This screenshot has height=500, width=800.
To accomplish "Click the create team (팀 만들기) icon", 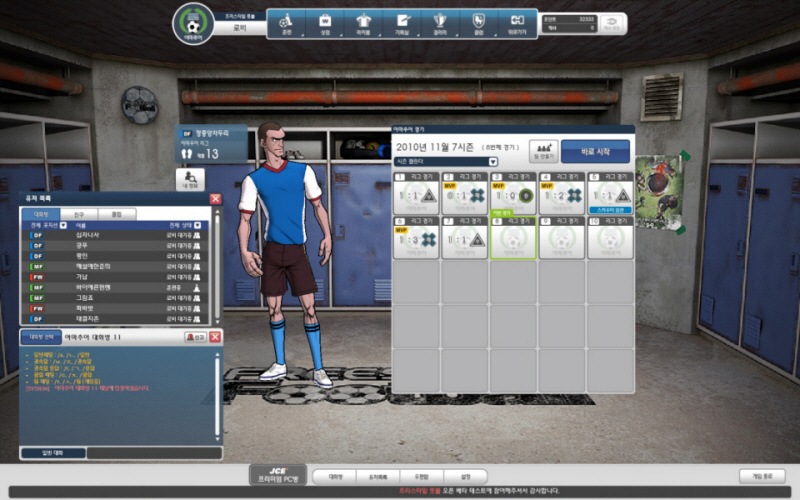I will [x=543, y=151].
